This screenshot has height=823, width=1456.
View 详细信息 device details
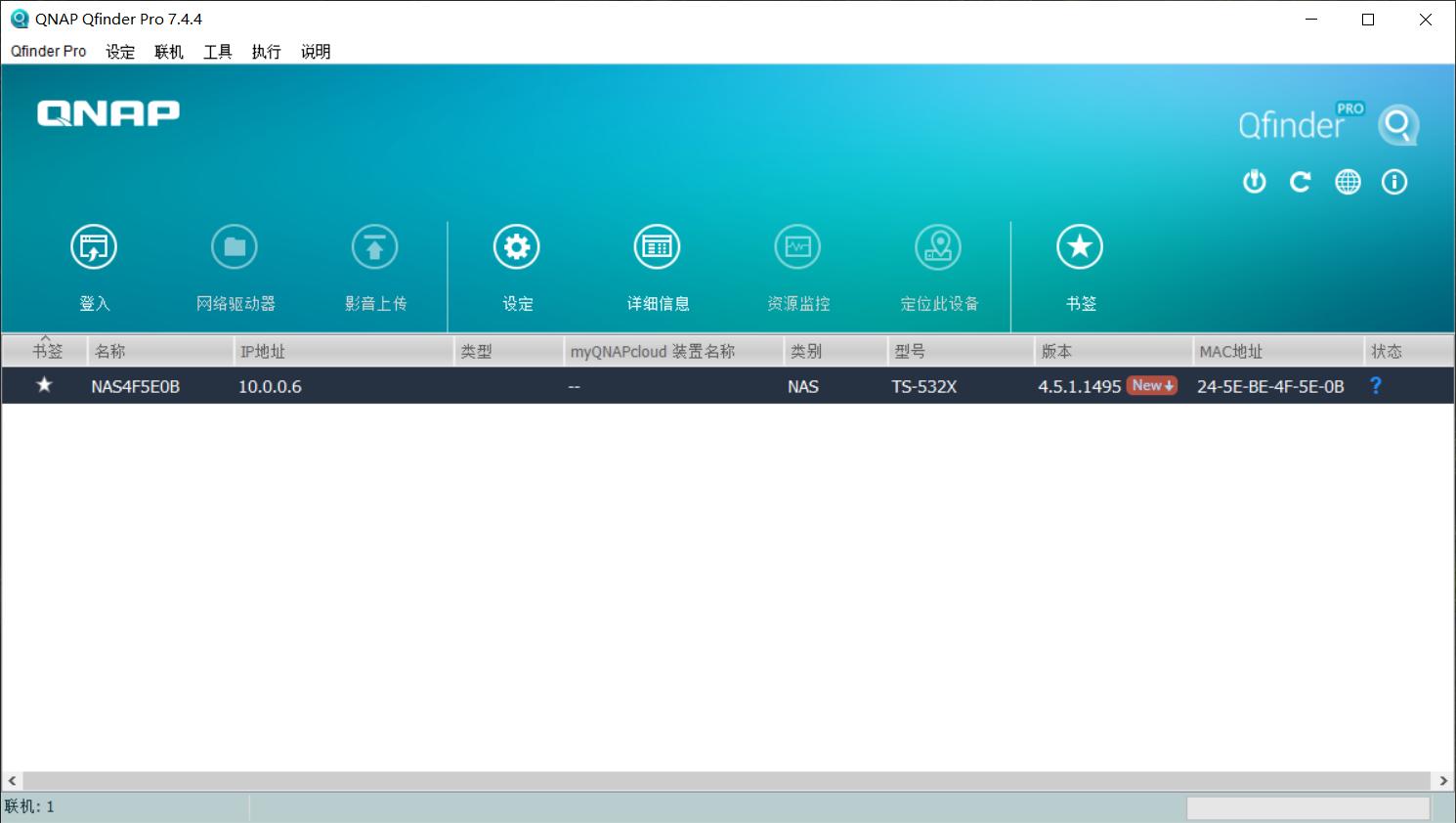coord(657,246)
